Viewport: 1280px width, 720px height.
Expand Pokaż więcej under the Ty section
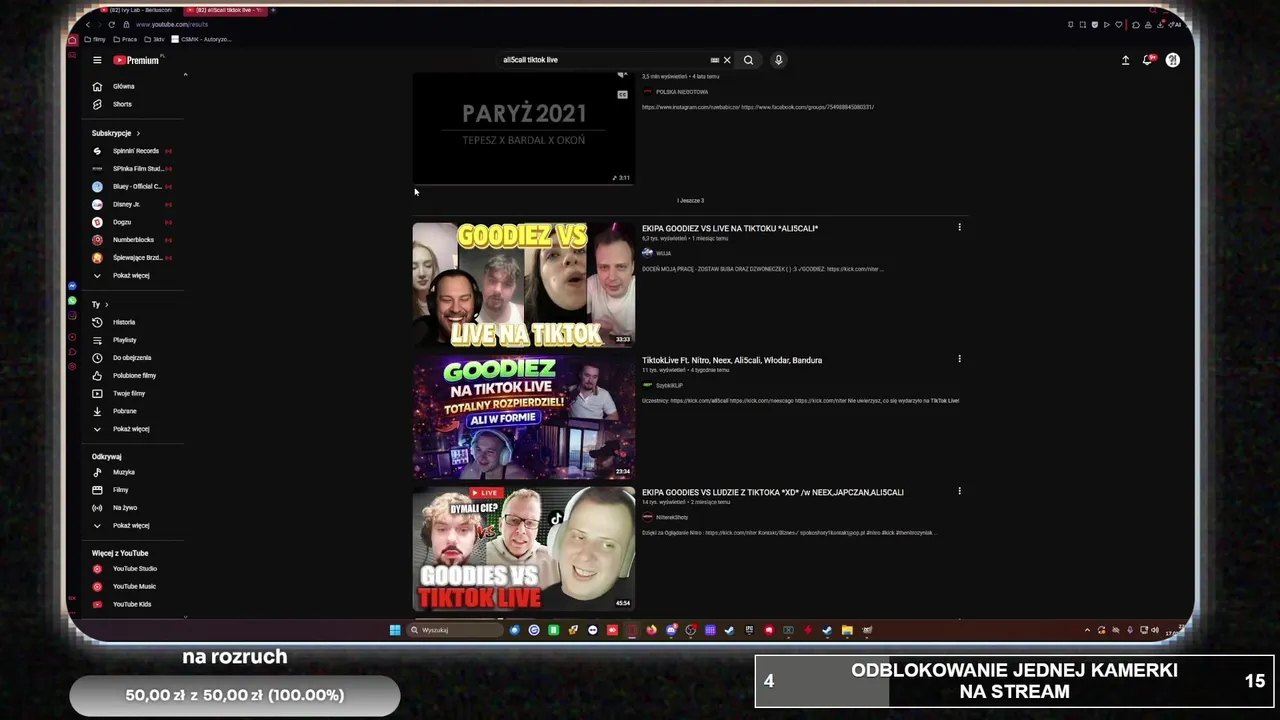pyautogui.click(x=131, y=429)
